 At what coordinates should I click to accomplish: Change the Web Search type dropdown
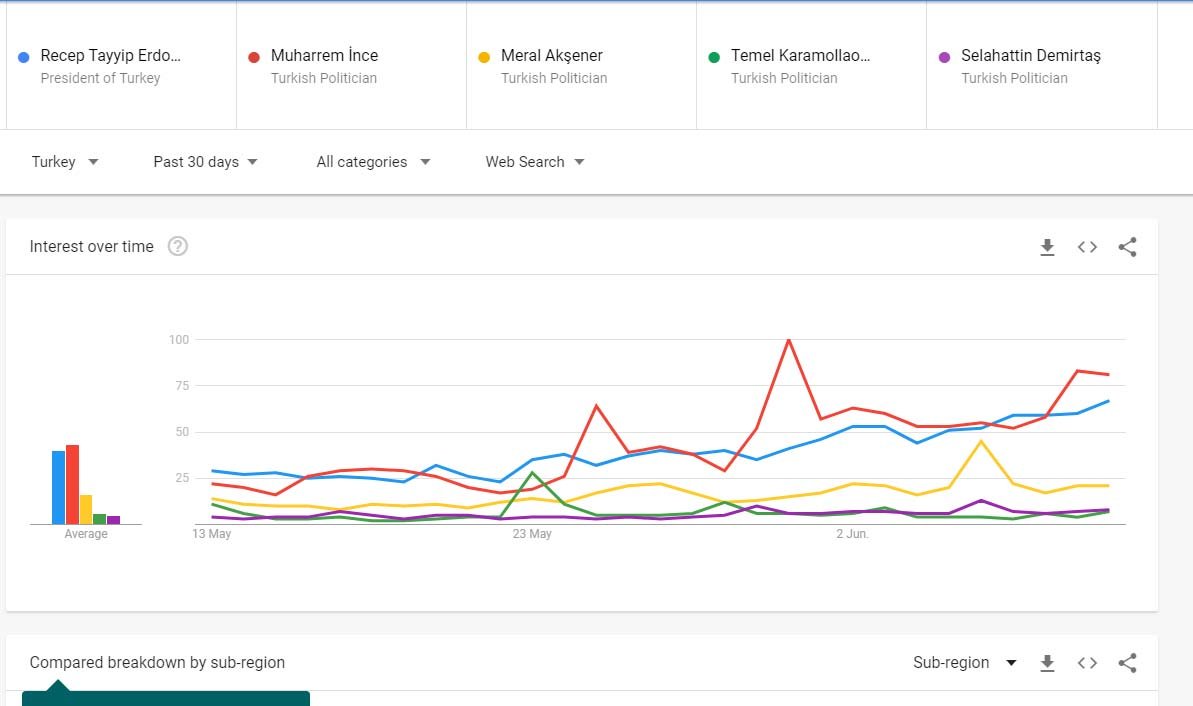tap(535, 162)
